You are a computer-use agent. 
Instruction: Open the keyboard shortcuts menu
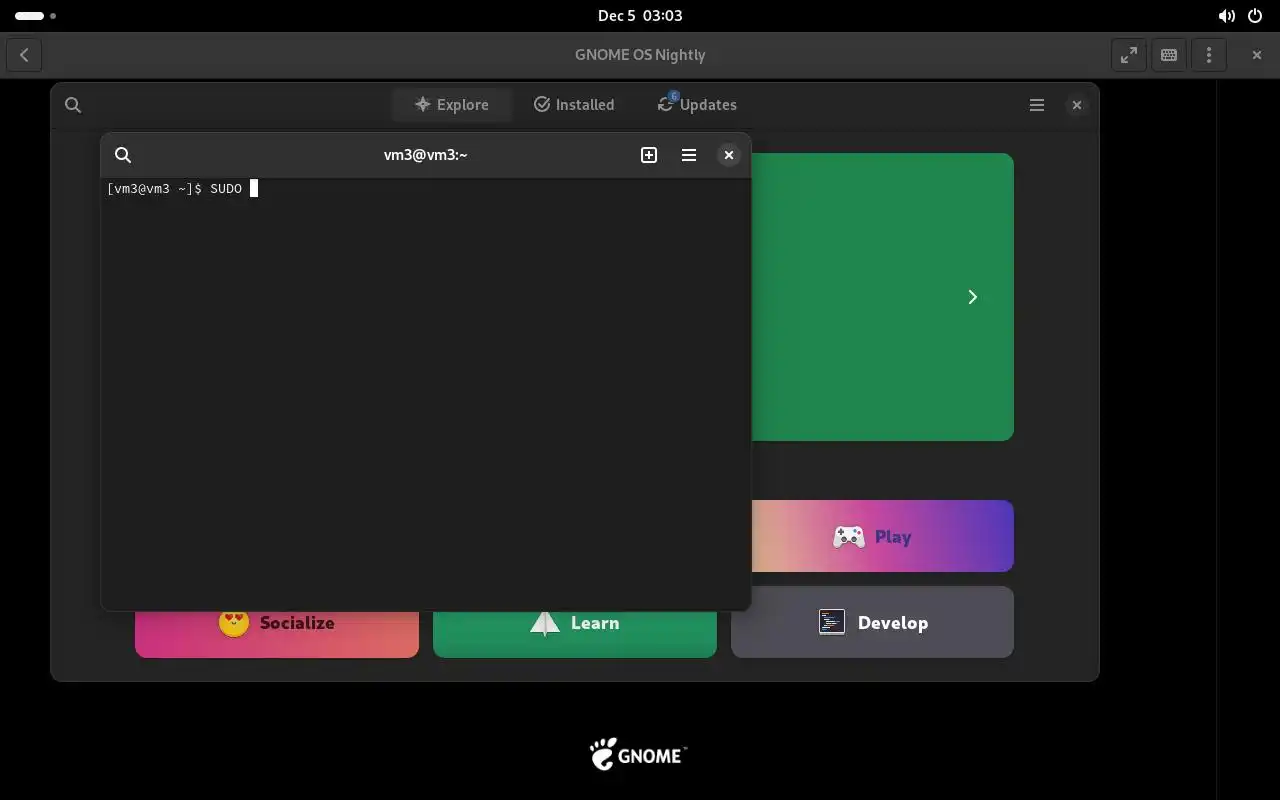pos(1169,55)
